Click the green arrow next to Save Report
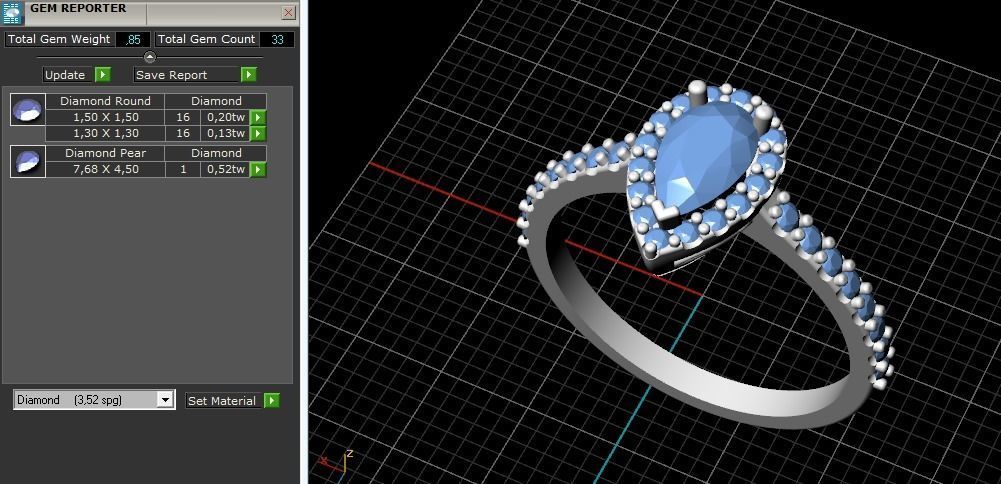Viewport: 1001px width, 484px height. [x=248, y=75]
